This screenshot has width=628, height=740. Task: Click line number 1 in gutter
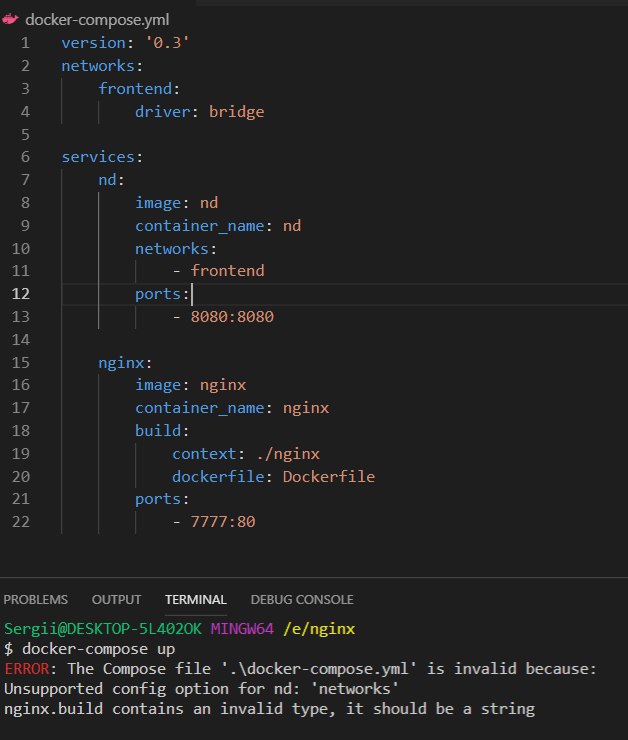(x=25, y=43)
